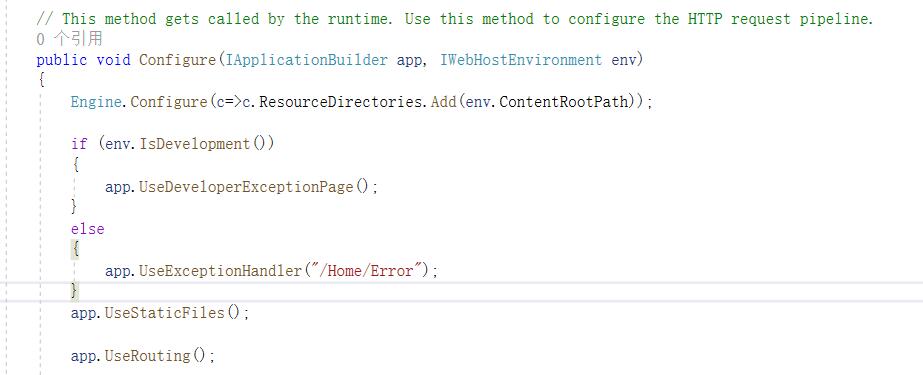Click highlighted closing brace of else block
The width and height of the screenshot is (923, 375).
tap(75, 291)
